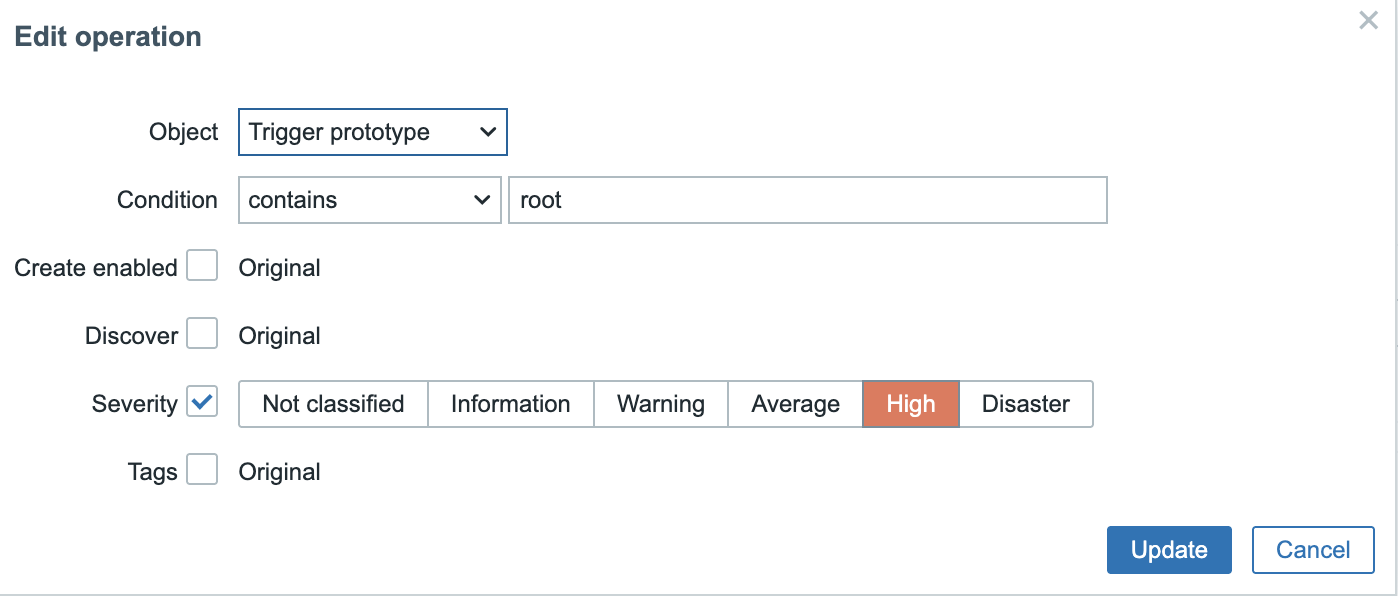1398x596 pixels.
Task: Close the Edit operation dialog
Action: [1368, 20]
